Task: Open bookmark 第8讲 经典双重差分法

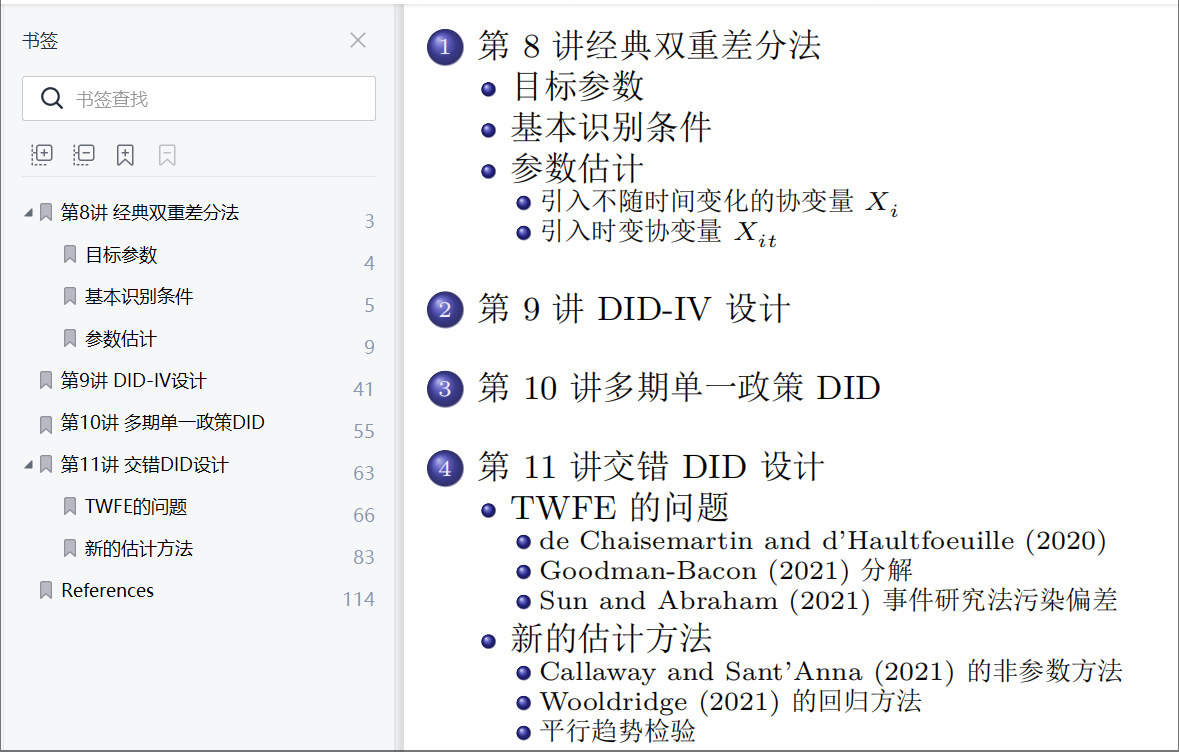Action: pos(150,213)
